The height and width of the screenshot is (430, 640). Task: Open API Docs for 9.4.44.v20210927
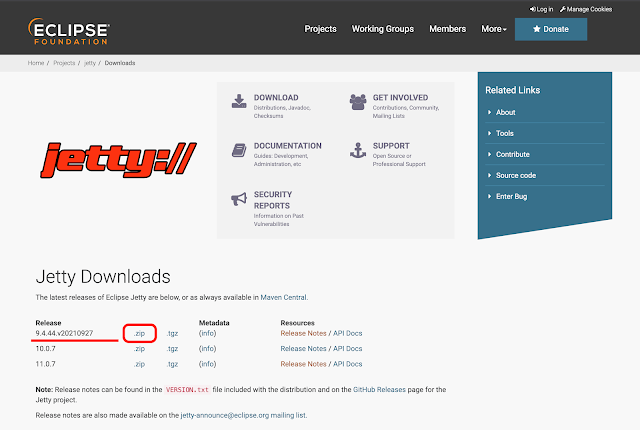[x=347, y=333]
